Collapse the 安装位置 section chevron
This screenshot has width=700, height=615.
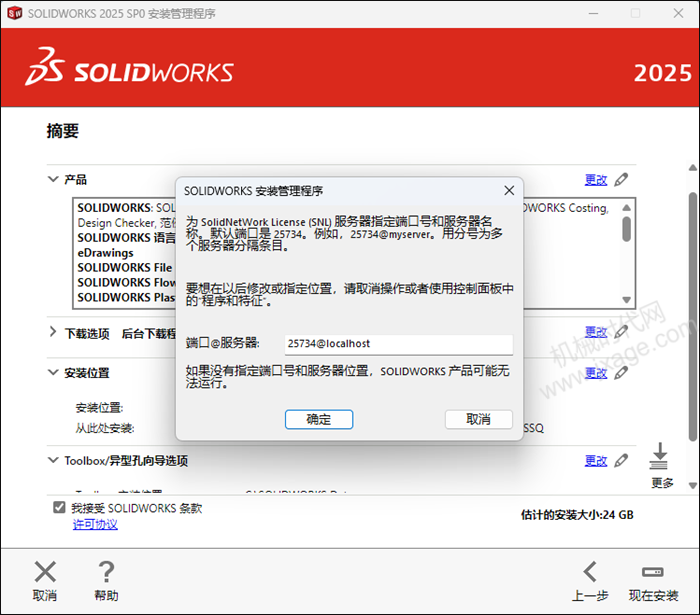(x=53, y=372)
